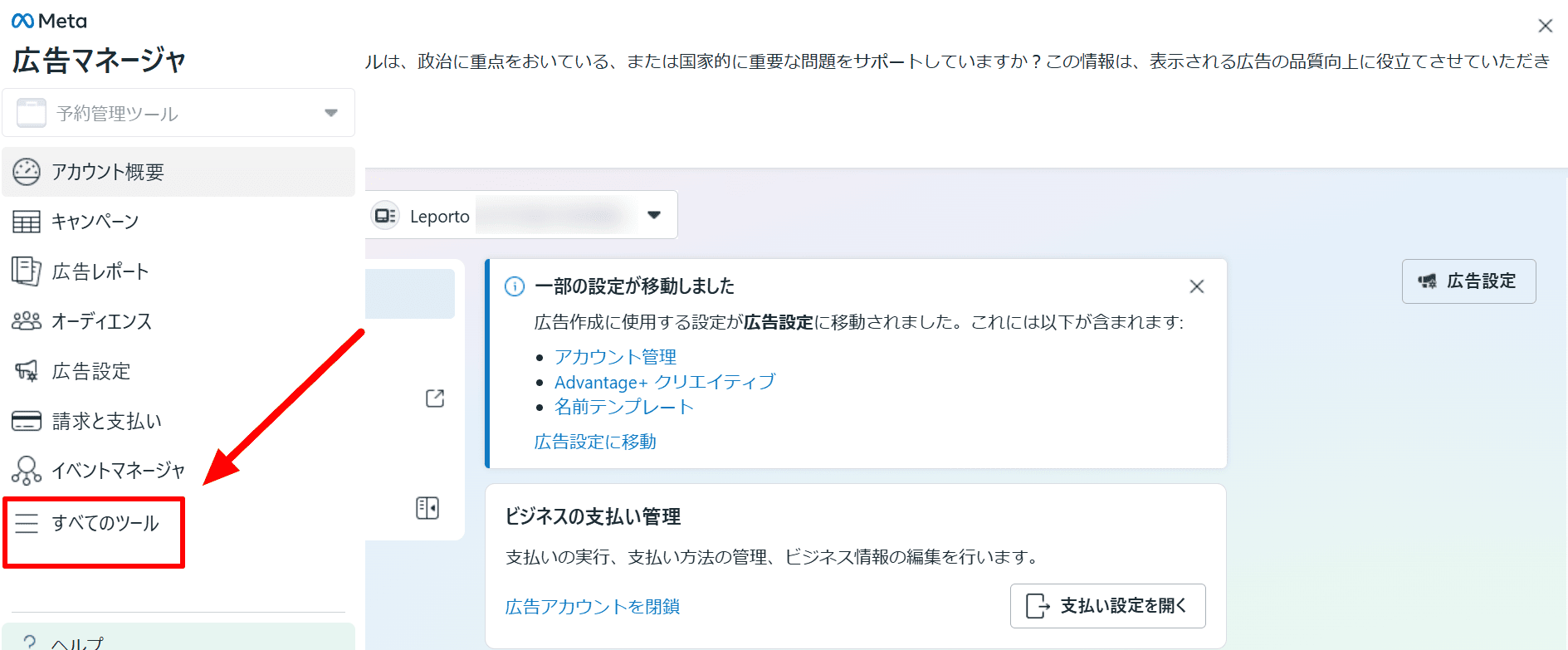Image resolution: width=1568 pixels, height=650 pixels.
Task: Open the アカウント管理 link
Action: [615, 357]
